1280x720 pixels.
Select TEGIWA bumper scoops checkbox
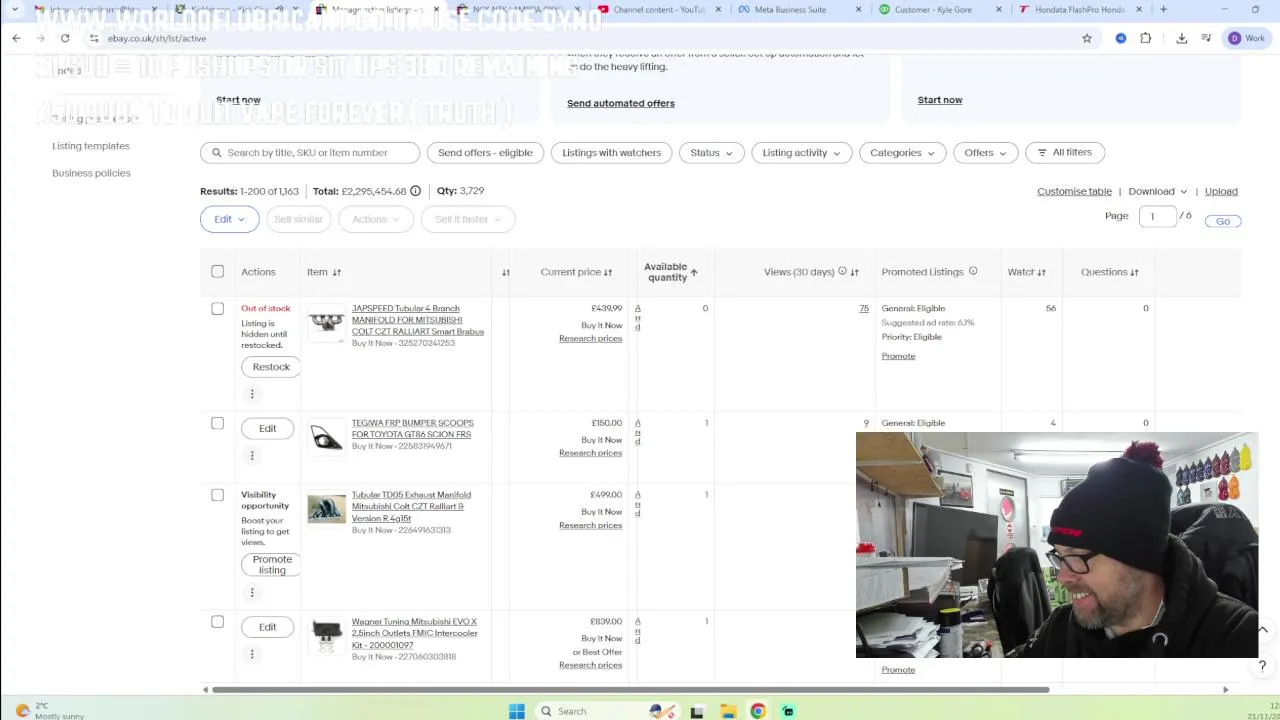[217, 423]
